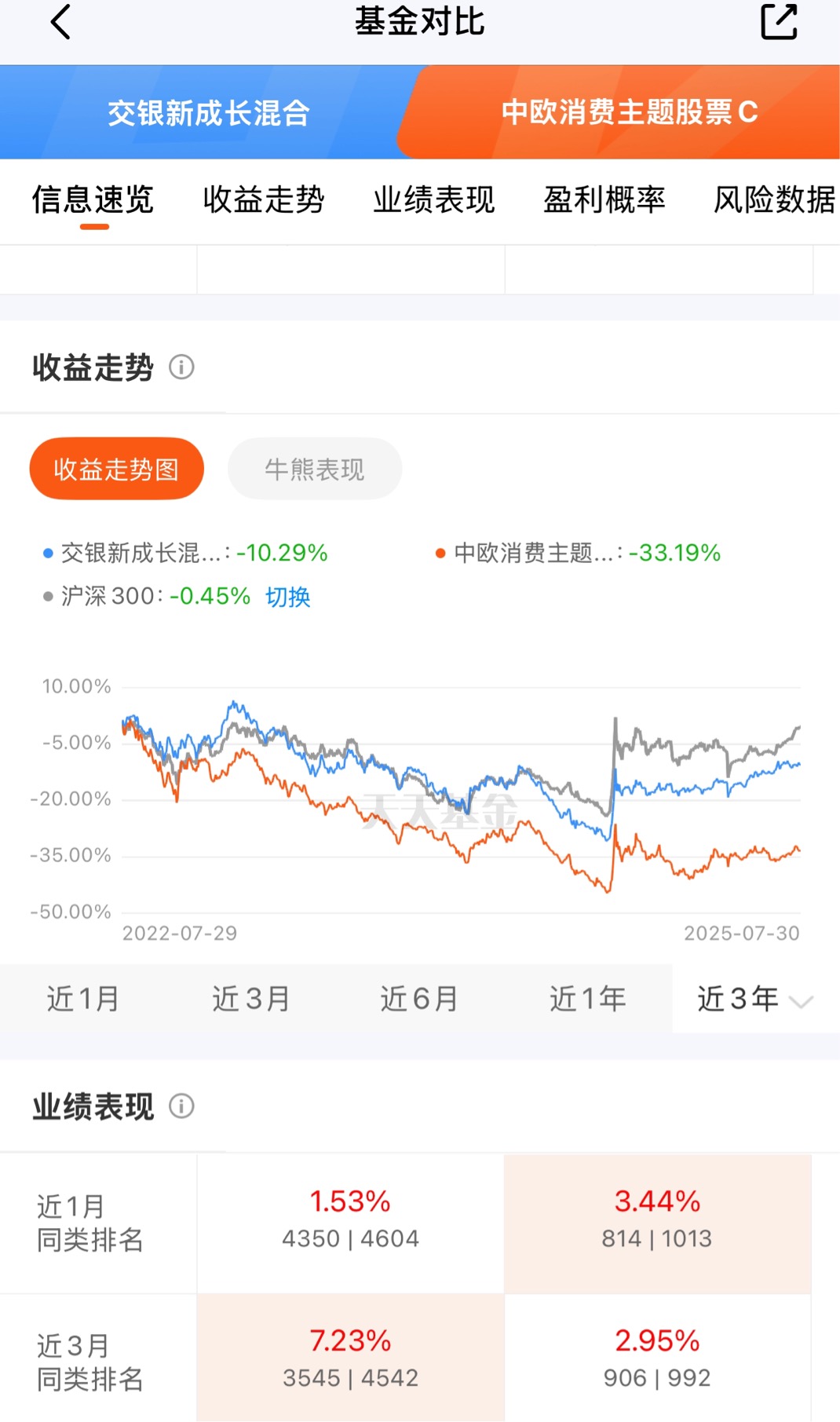840x1422 pixels.
Task: Go to 风险数据 tab
Action: 774,199
